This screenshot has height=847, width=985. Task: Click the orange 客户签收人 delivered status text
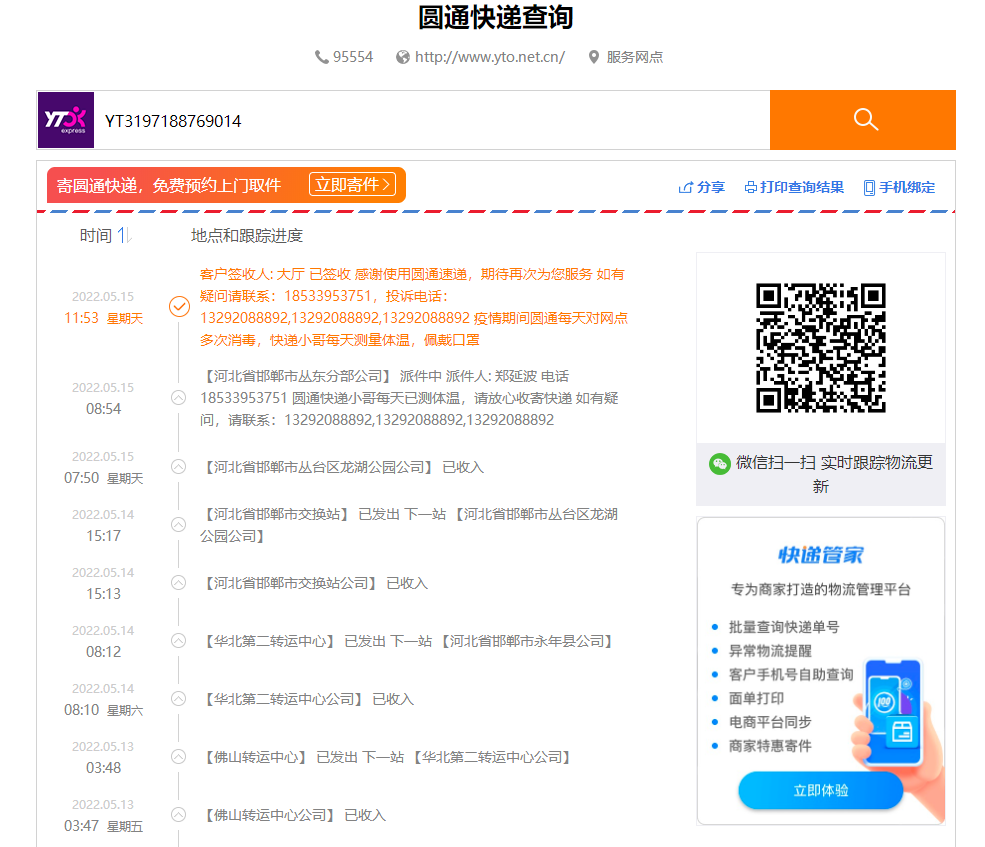(414, 307)
